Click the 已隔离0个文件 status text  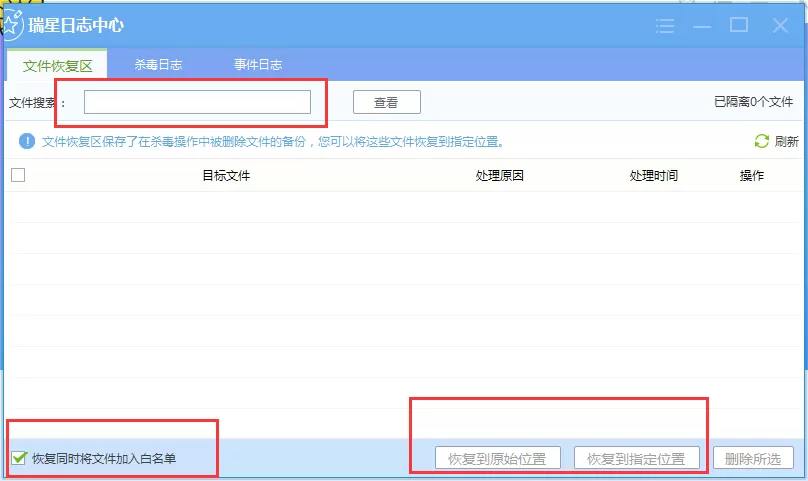coord(753,102)
